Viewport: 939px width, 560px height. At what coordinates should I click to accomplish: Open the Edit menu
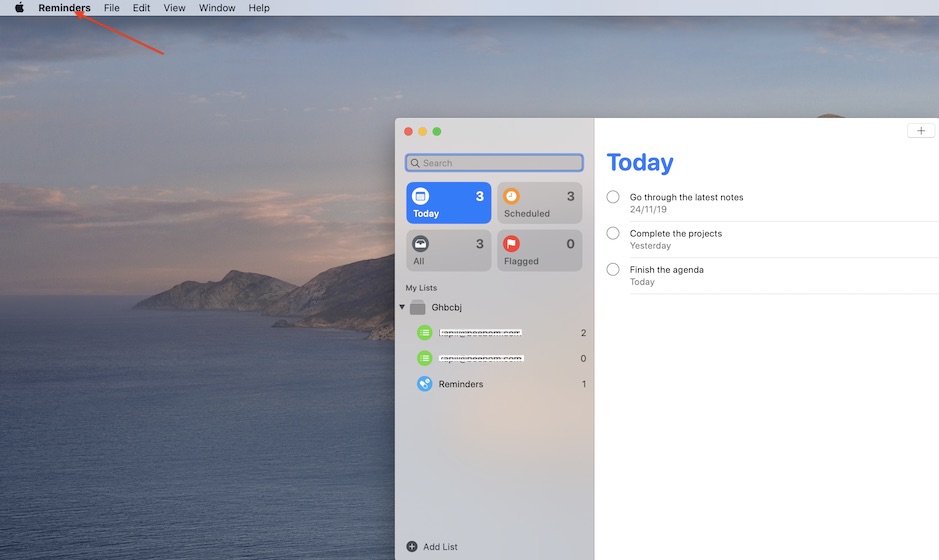click(x=141, y=8)
